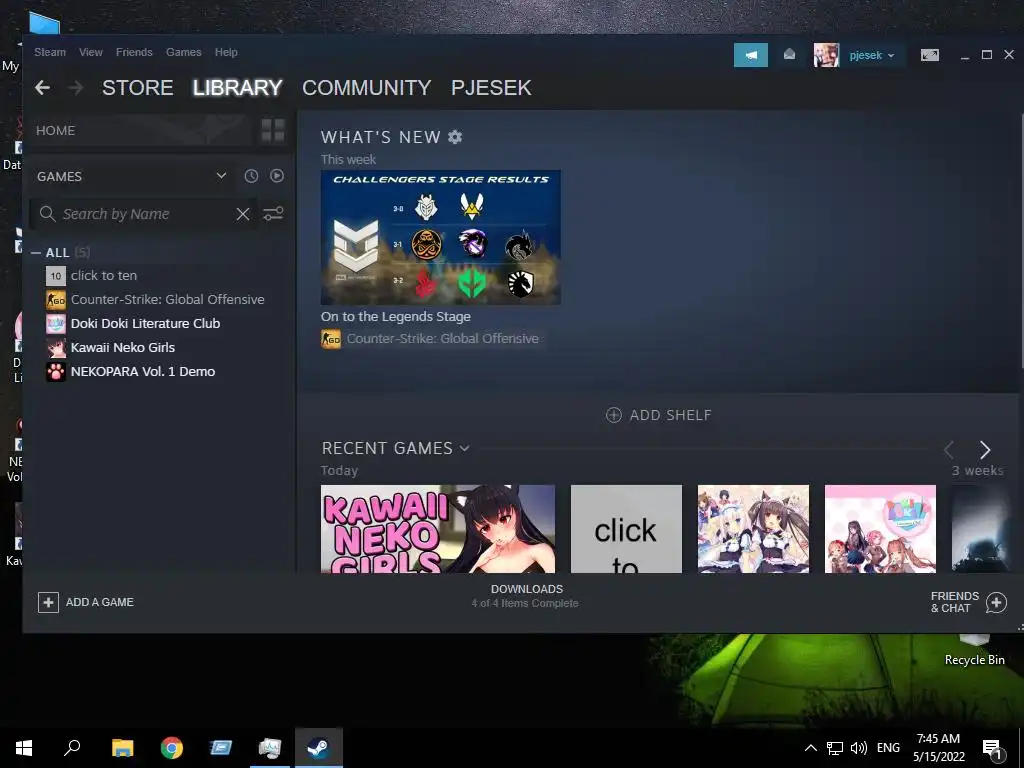1024x768 pixels.
Task: Open DOWNLOADS status at bottom
Action: point(526,596)
